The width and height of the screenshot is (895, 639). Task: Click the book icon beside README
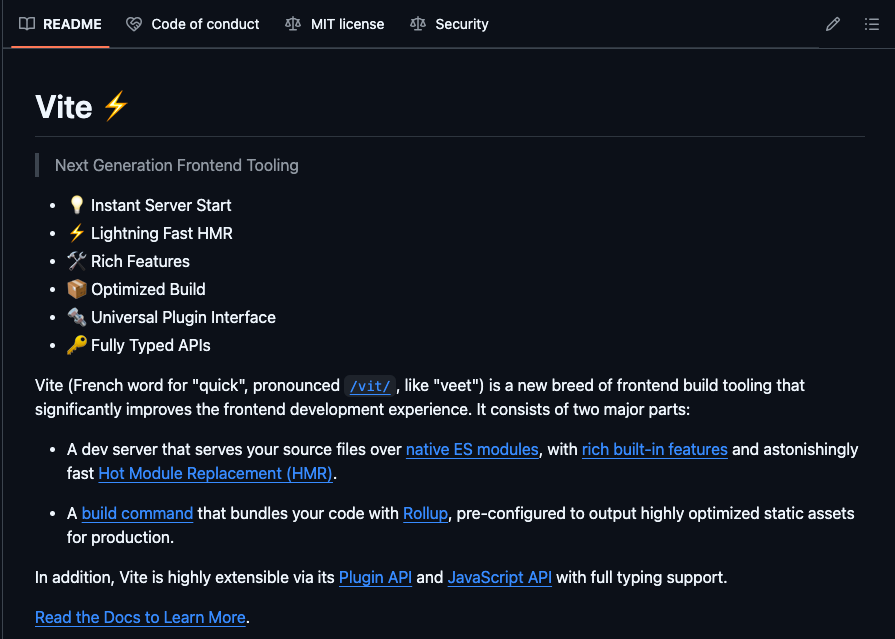point(27,24)
